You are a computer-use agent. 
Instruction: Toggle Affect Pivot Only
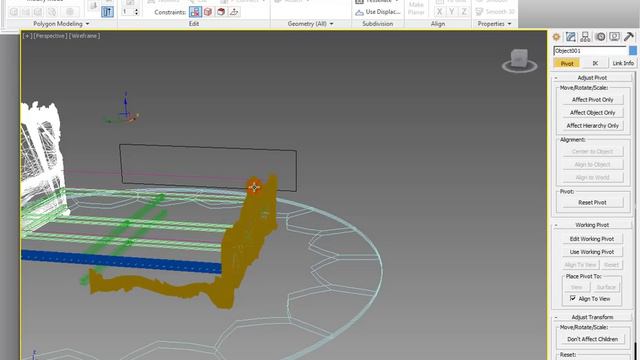click(593, 100)
